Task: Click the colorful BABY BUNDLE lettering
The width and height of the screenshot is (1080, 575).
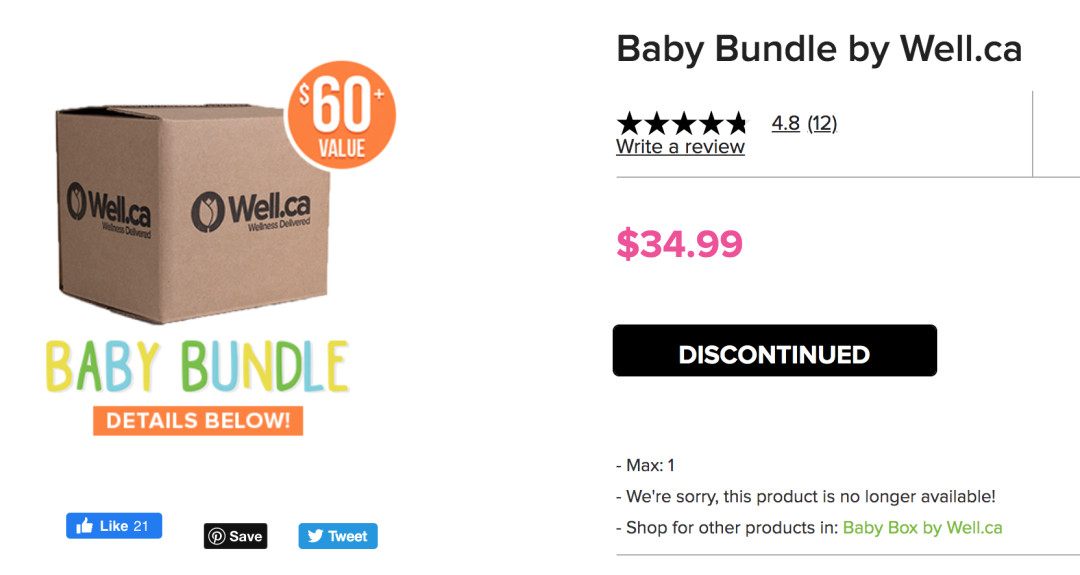Action: coord(197,367)
